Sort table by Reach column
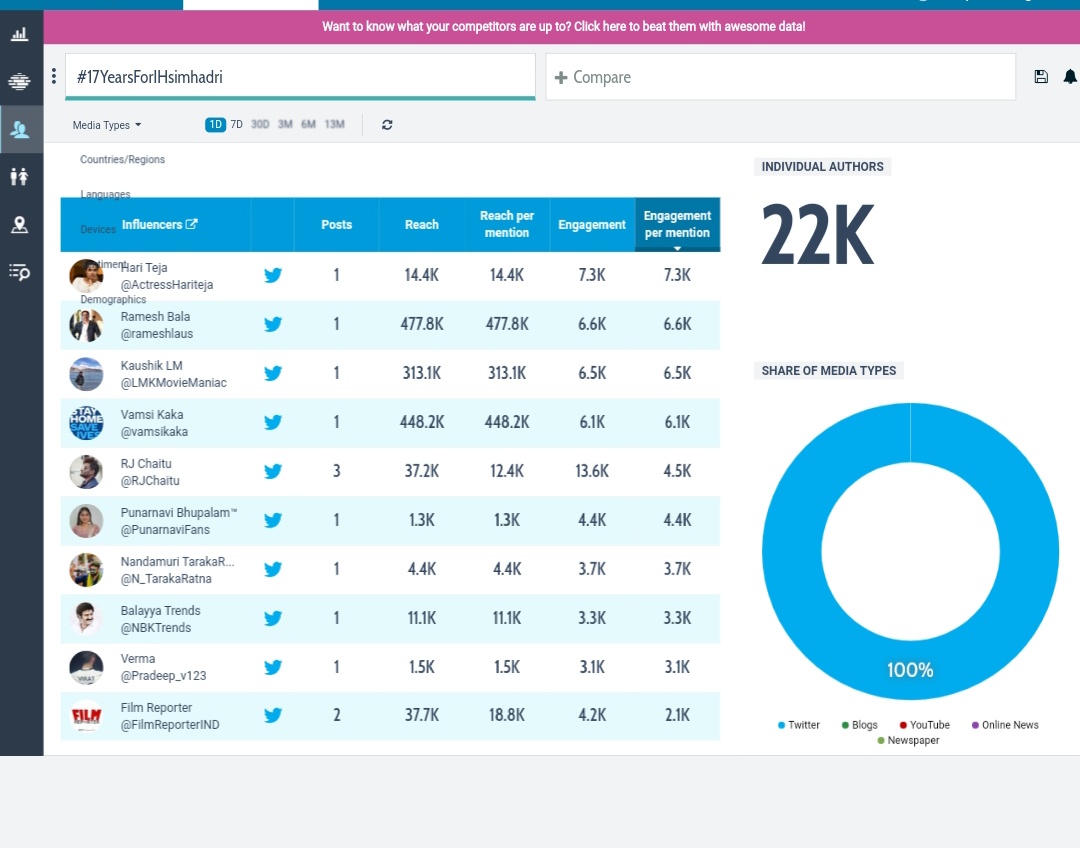The image size is (1080, 848). (x=422, y=225)
